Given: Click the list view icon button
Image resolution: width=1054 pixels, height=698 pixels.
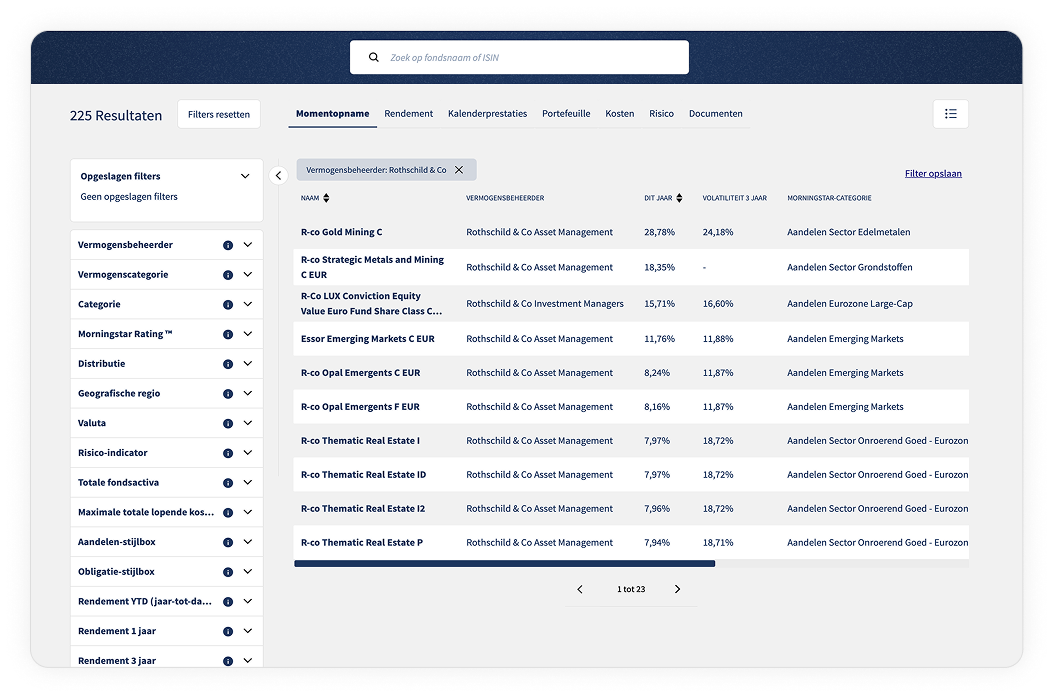Looking at the screenshot, I should 950,114.
